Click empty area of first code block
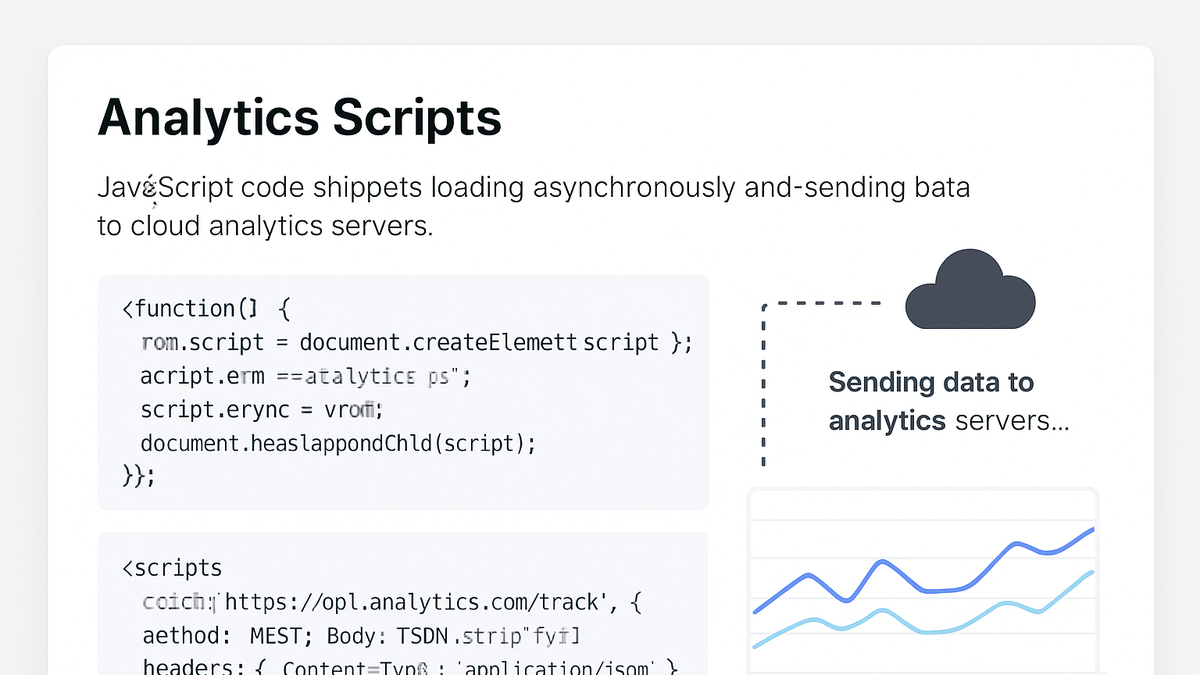The width and height of the screenshot is (1200, 675). 600,470
